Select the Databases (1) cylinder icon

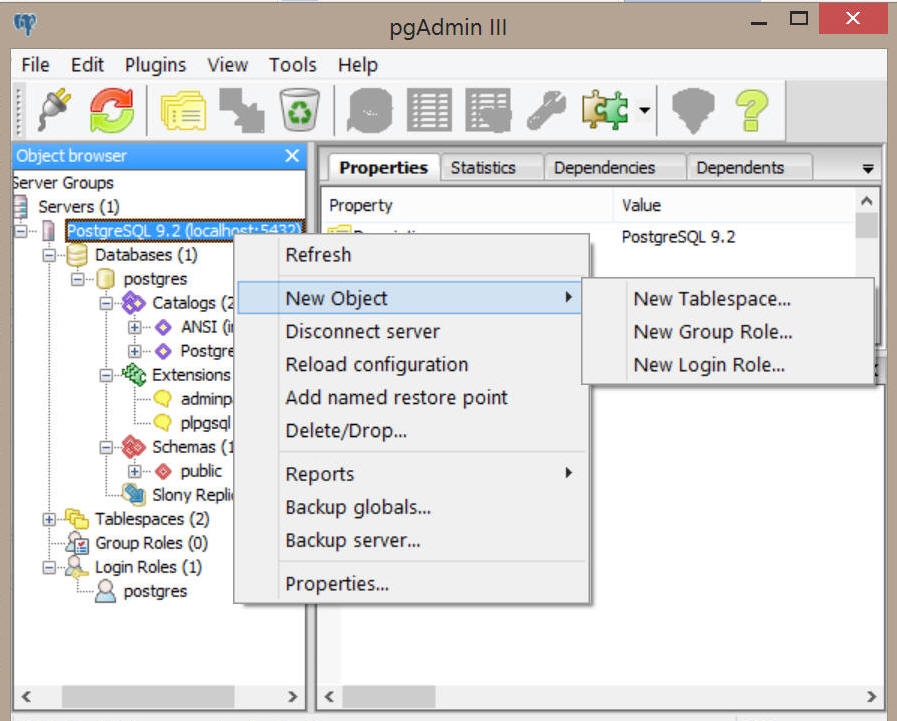(77, 255)
